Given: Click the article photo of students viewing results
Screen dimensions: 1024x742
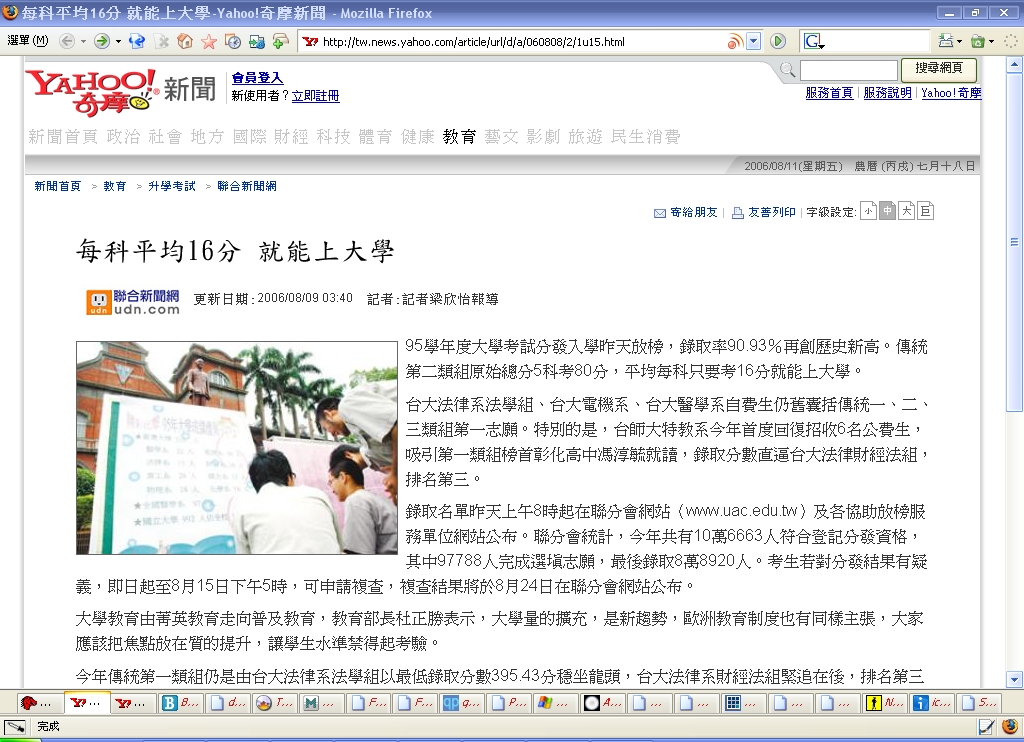Looking at the screenshot, I should [237, 448].
